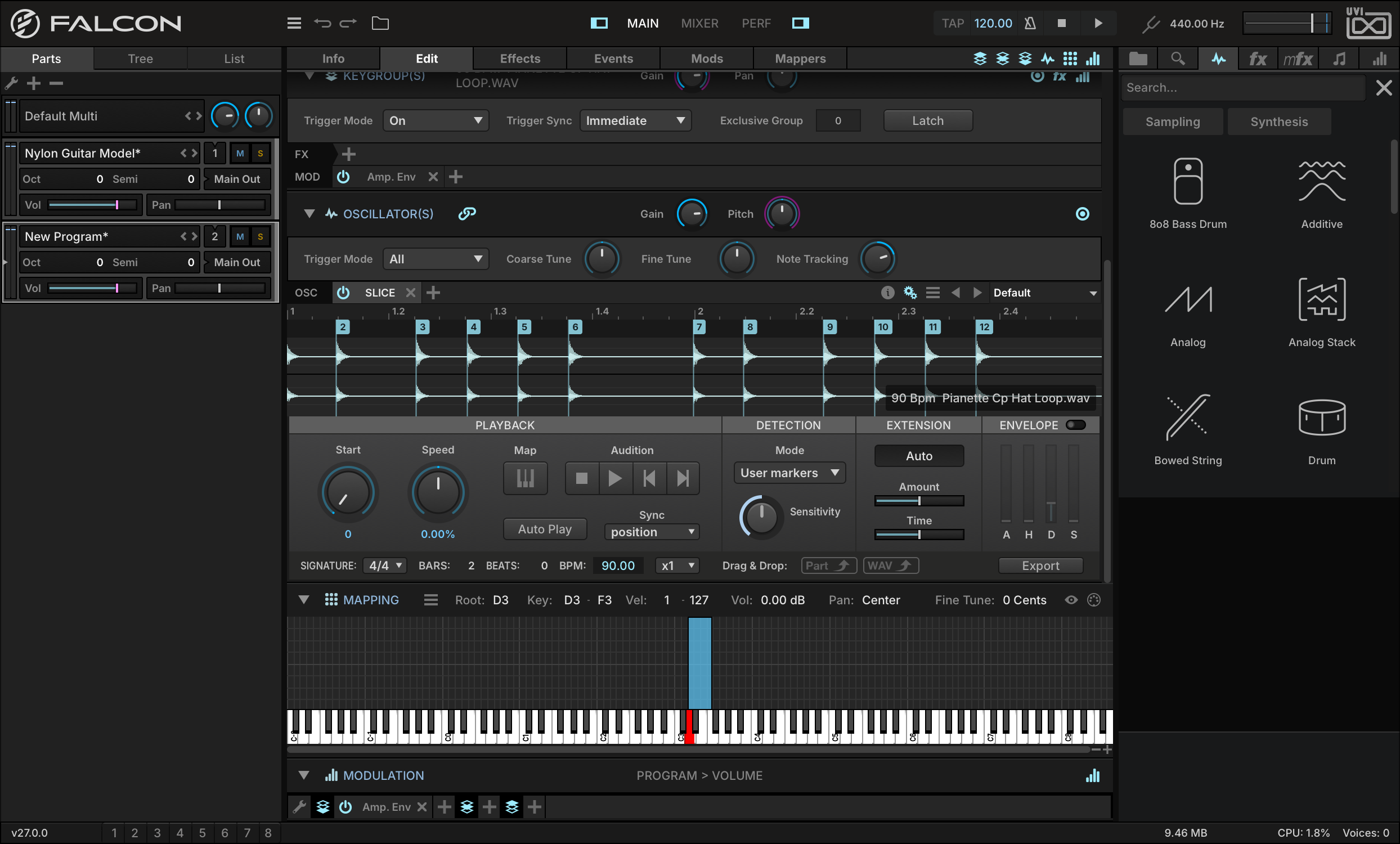Open the slice oscillator gear settings
The height and width of the screenshot is (844, 1400).
[x=910, y=293]
